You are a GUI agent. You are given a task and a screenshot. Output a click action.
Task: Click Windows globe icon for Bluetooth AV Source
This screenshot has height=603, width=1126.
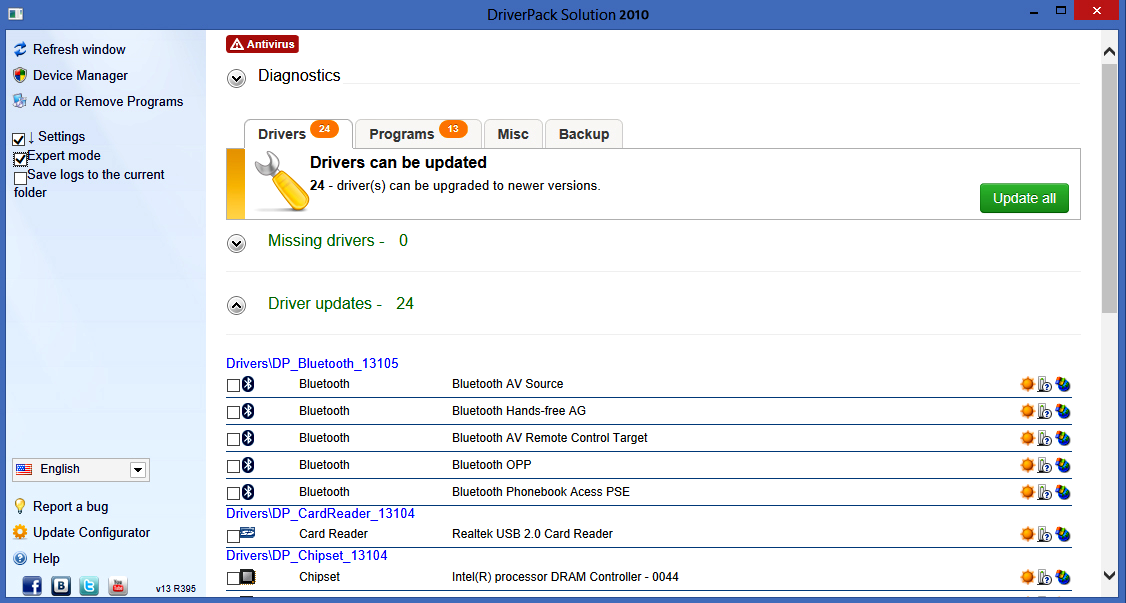point(1063,384)
